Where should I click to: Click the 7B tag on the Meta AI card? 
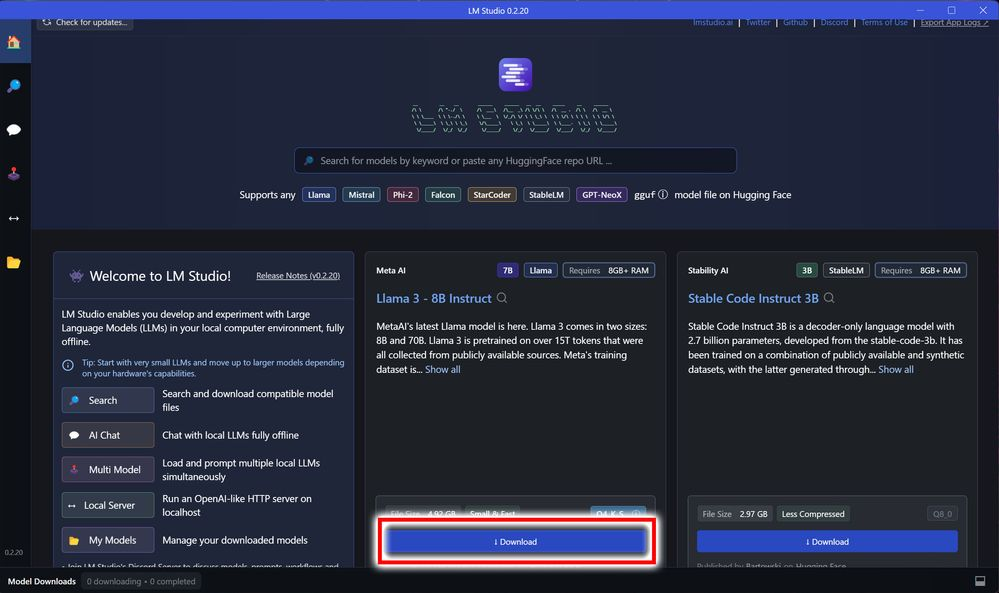pos(507,270)
